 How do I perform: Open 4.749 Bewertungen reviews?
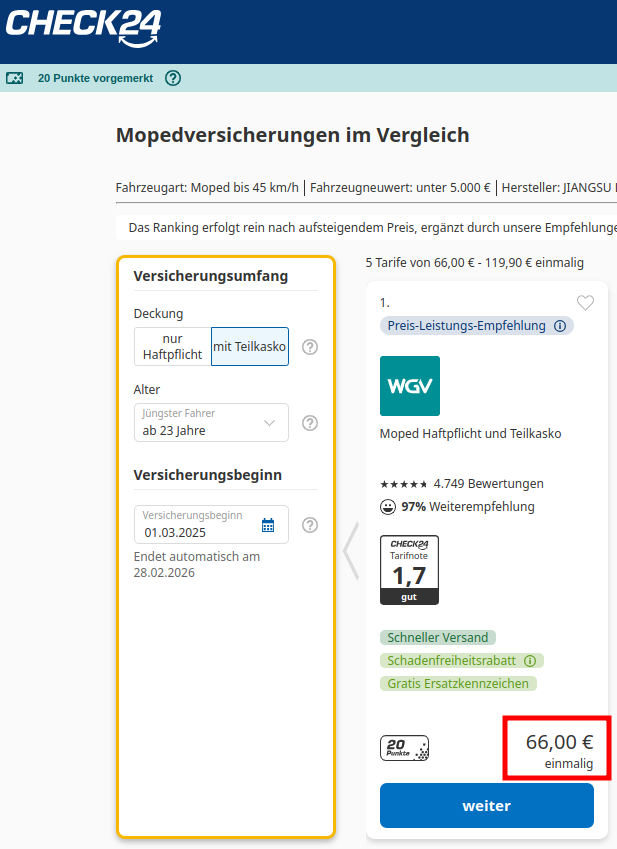click(x=488, y=484)
